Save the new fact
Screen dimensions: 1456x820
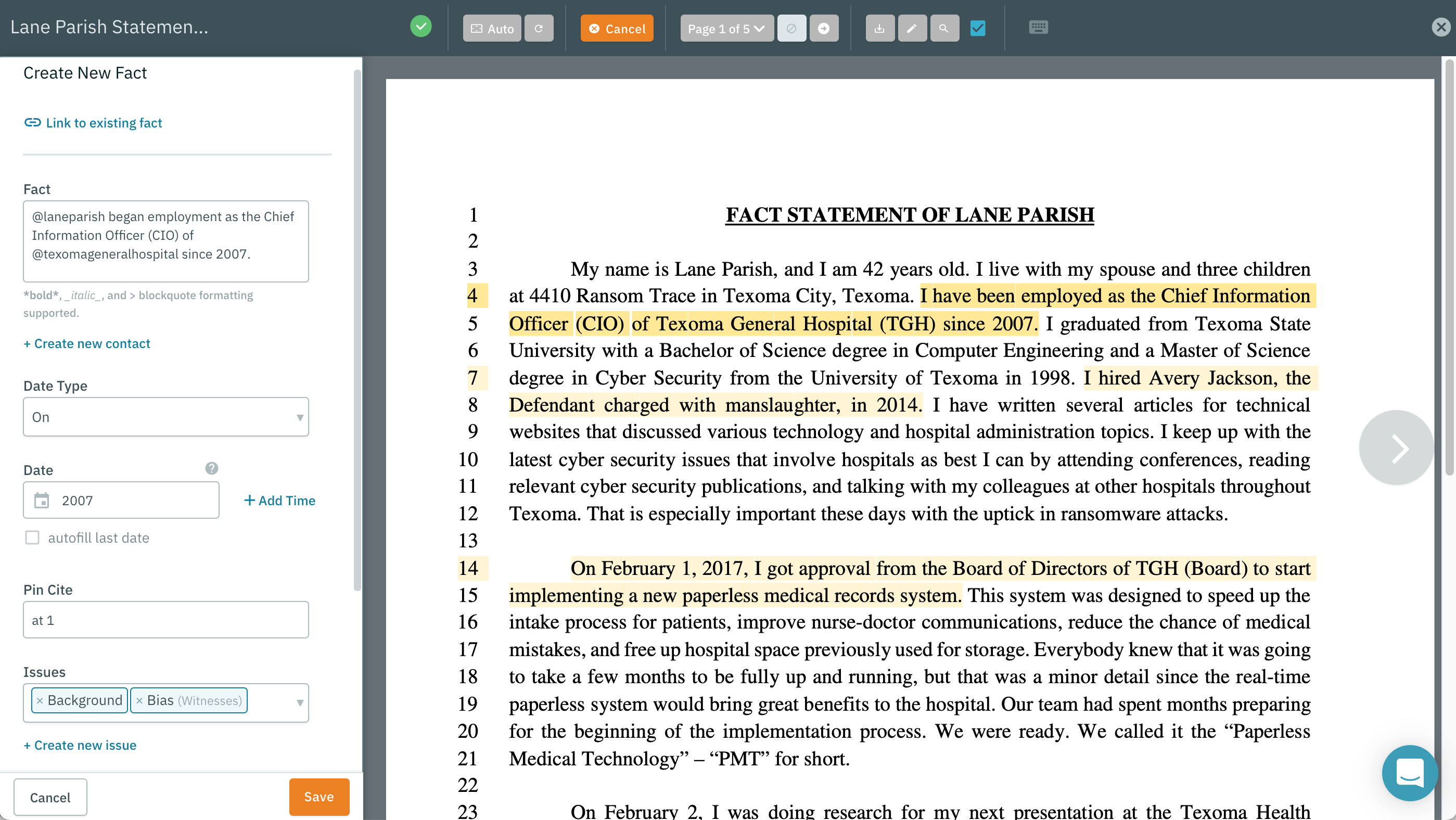(318, 796)
